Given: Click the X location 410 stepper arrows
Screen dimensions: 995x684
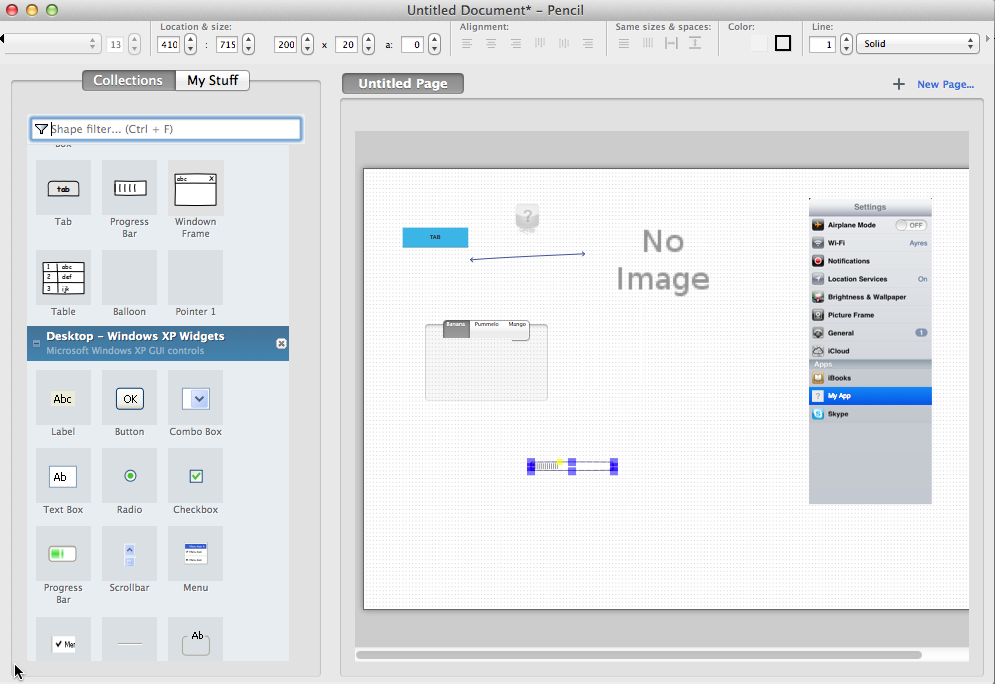Looking at the screenshot, I should (190, 44).
